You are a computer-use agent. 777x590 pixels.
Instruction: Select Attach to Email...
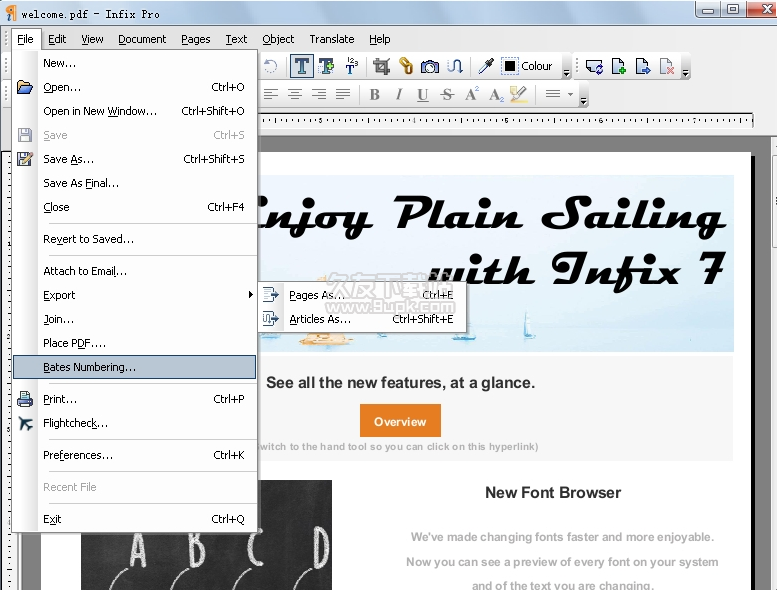point(135,271)
